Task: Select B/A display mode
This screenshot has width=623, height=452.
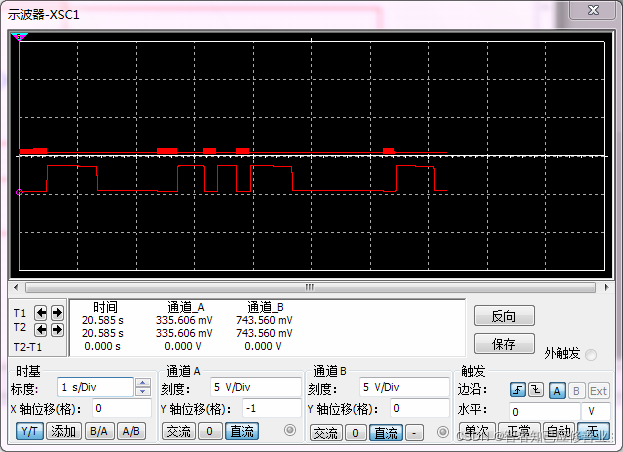Action: [99, 431]
